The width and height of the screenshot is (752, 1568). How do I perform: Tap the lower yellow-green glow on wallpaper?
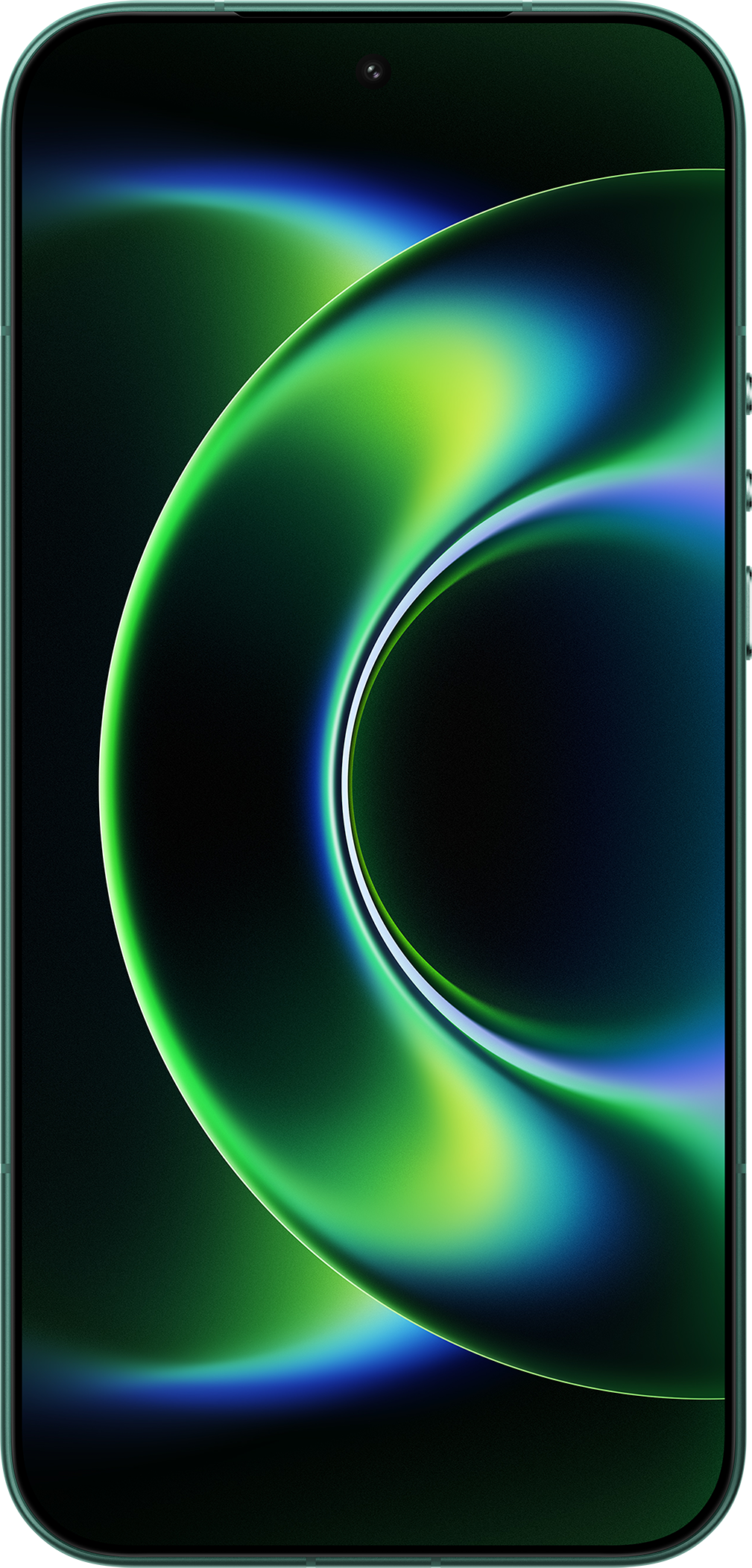(x=477, y=1140)
